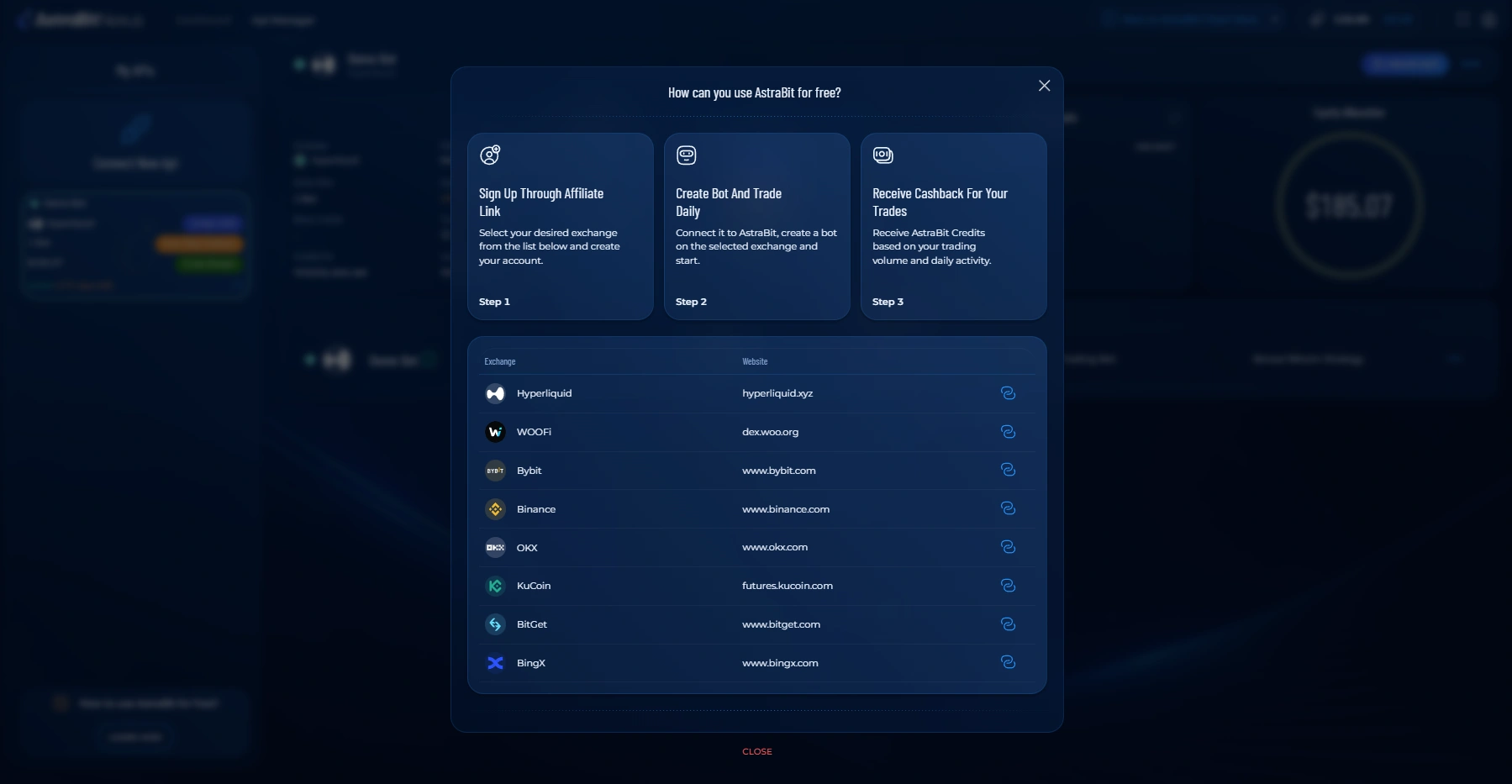
Task: Click the www.okx.com website text
Action: point(775,547)
